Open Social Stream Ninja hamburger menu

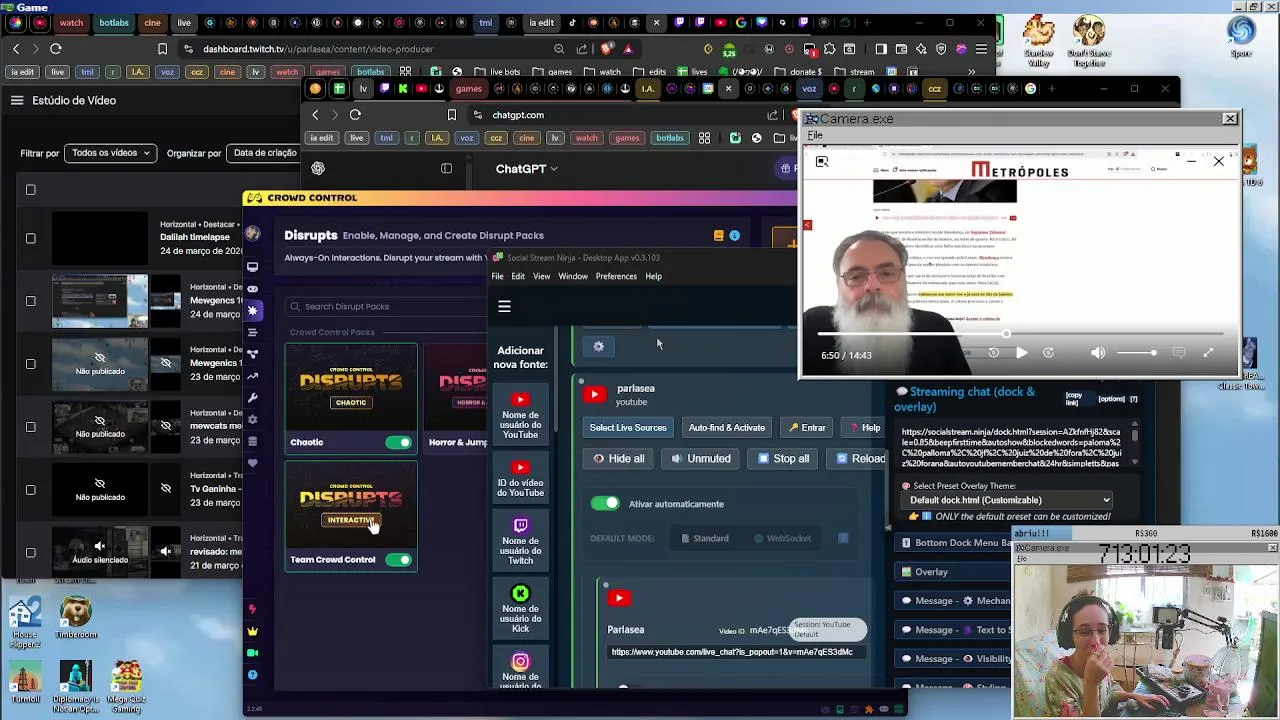point(504,307)
